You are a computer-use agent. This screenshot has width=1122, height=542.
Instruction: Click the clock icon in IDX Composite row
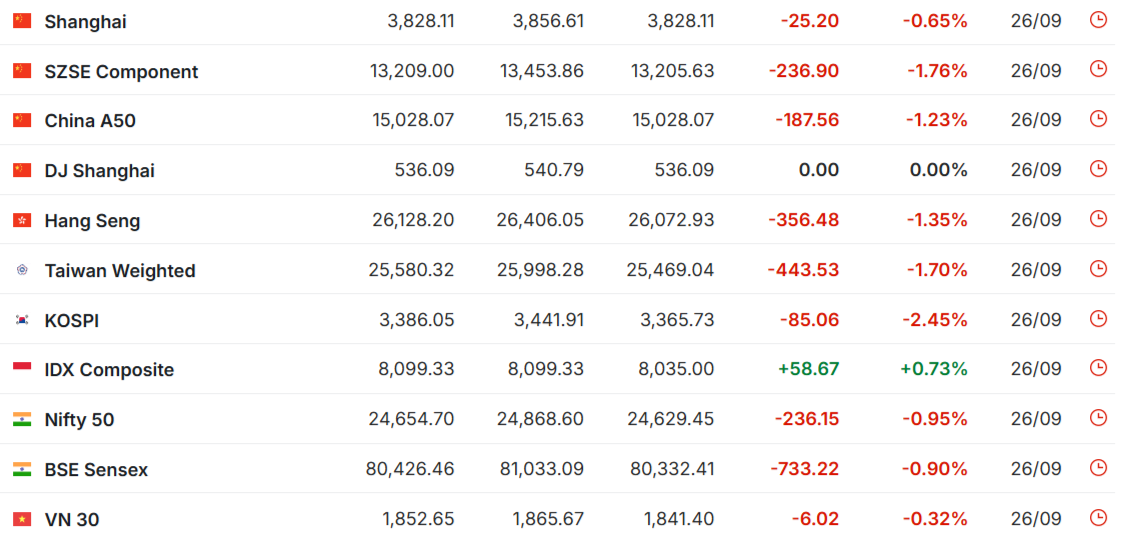pyautogui.click(x=1098, y=368)
